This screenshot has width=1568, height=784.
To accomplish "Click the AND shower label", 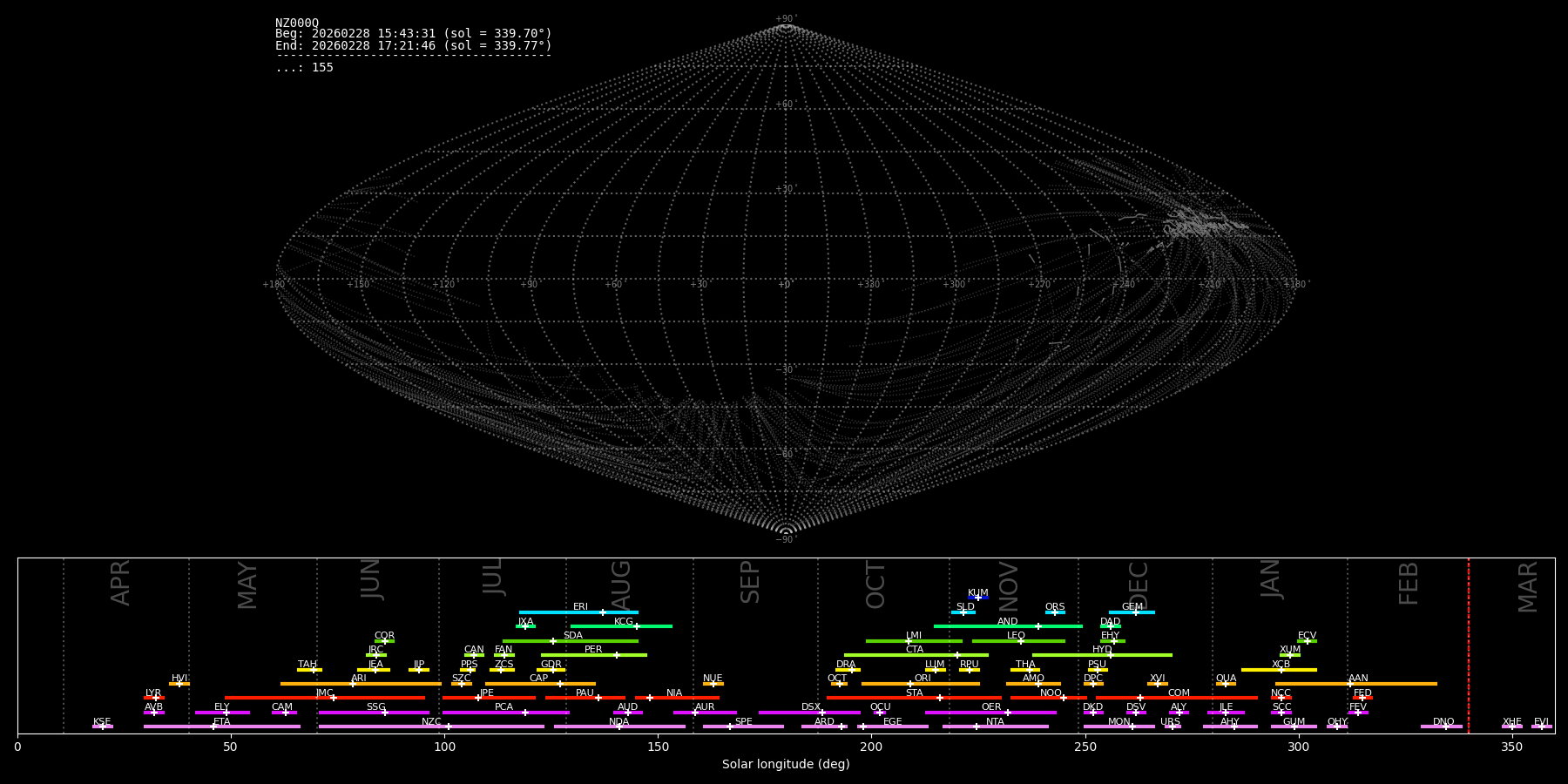I will [1008, 622].
